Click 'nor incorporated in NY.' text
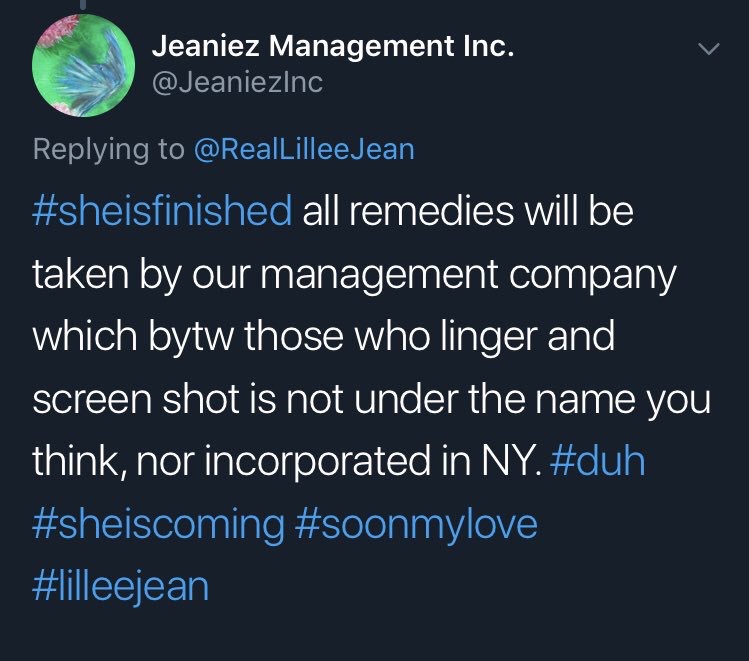This screenshot has width=749, height=661. [x=339, y=460]
